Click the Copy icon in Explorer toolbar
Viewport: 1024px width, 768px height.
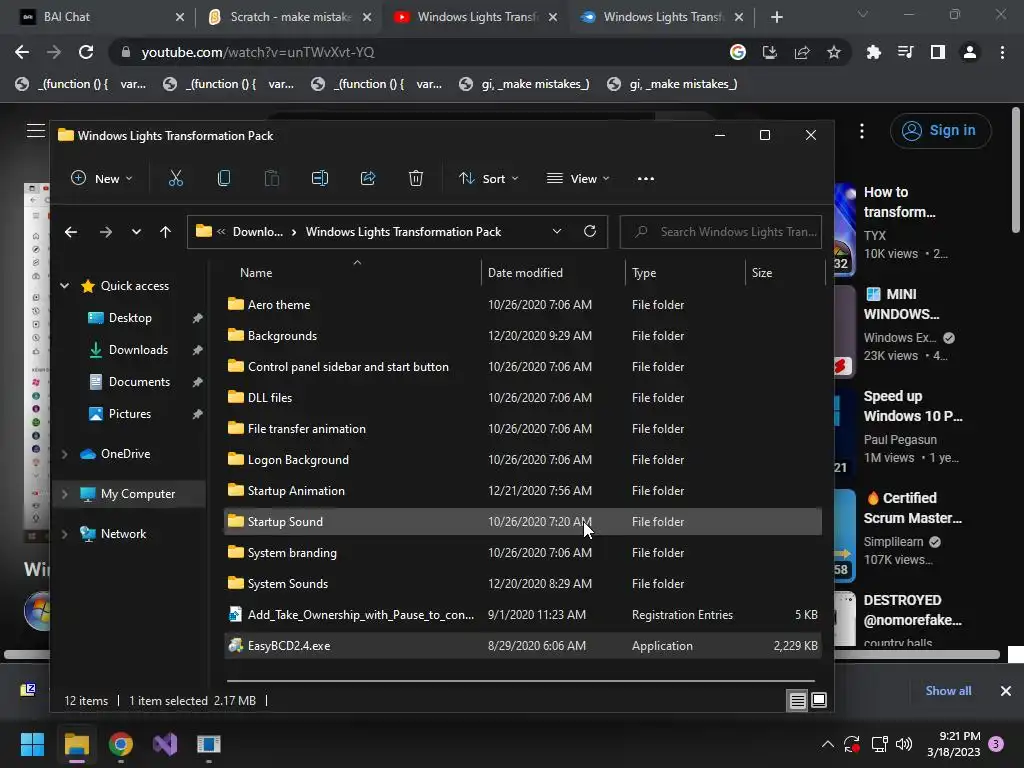(x=223, y=178)
